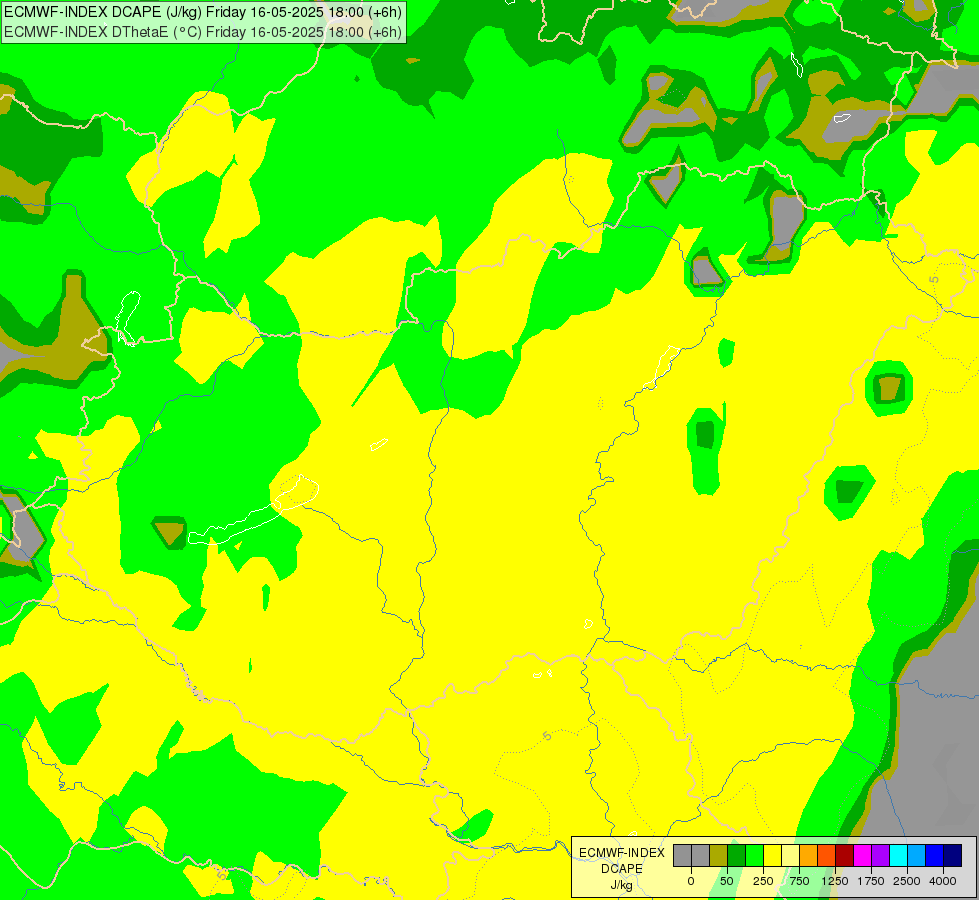Image resolution: width=979 pixels, height=900 pixels.
Task: Pick the dark red swatch in the legend
Action: coord(844,856)
